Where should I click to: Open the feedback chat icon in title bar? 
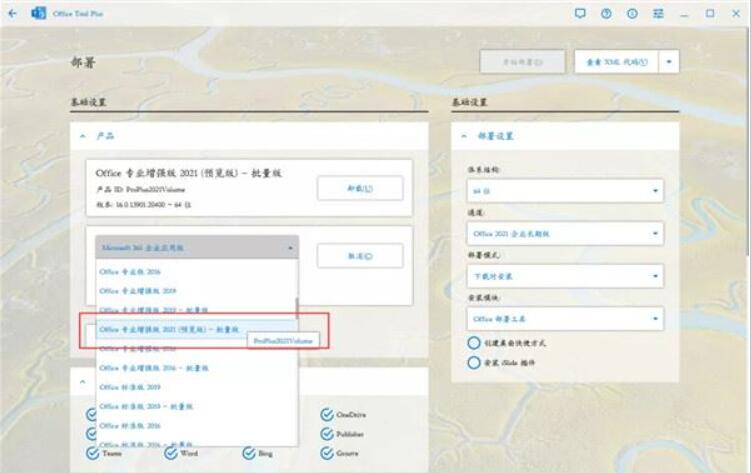580,13
